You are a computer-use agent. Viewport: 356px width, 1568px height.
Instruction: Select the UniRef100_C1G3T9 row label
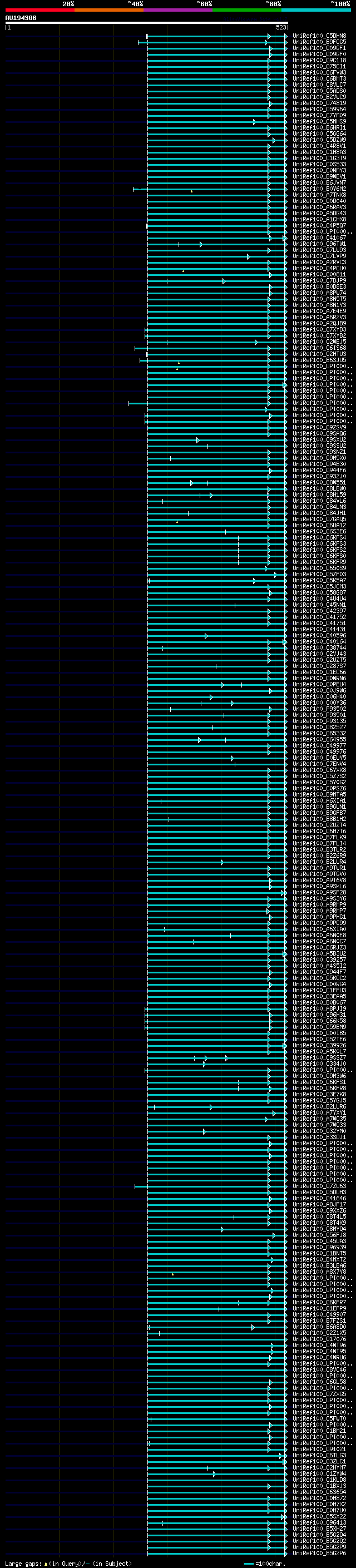click(319, 159)
